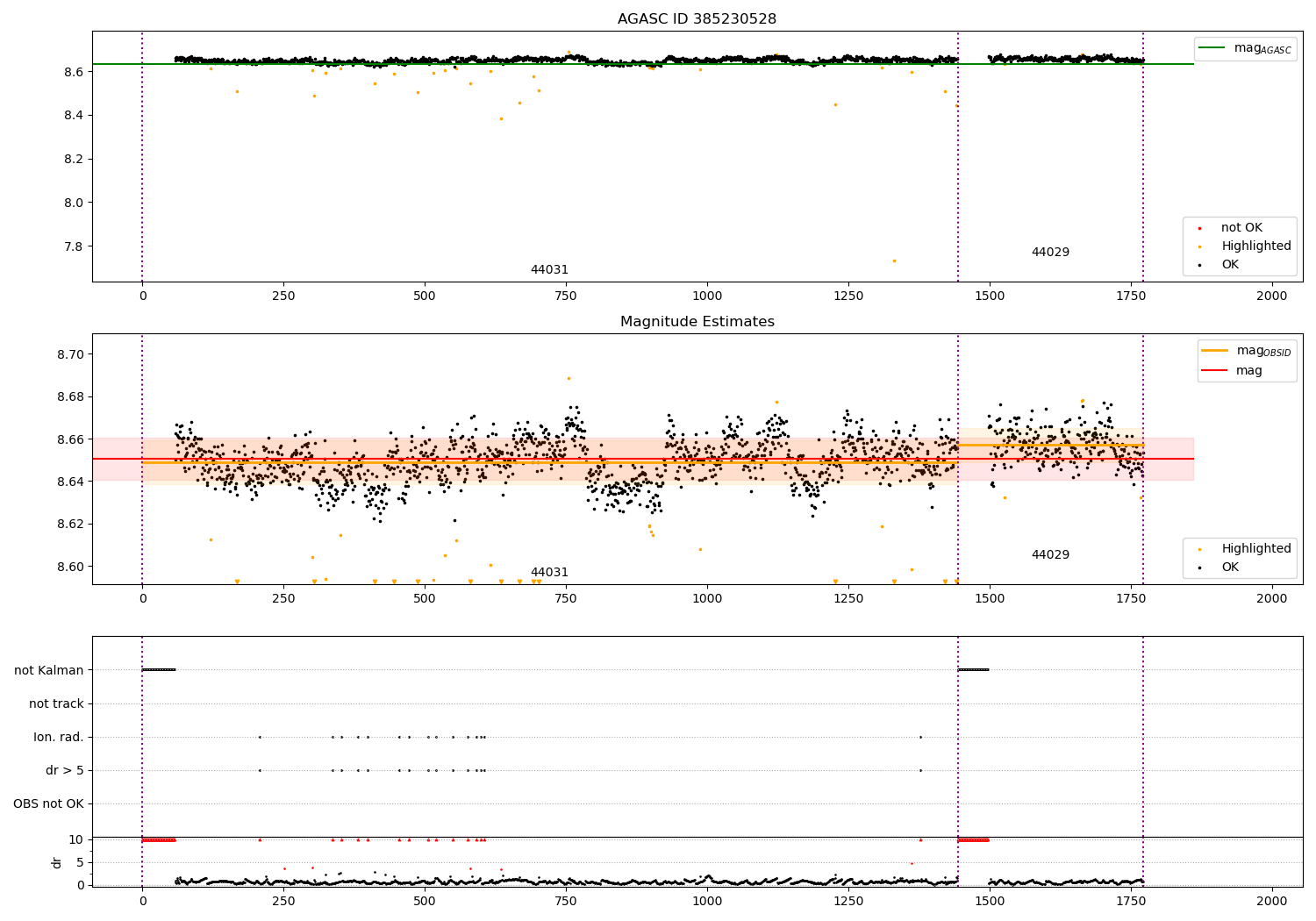The image size is (1316, 921).
Task: Select the 'not OK' legend entry
Action: (1241, 228)
